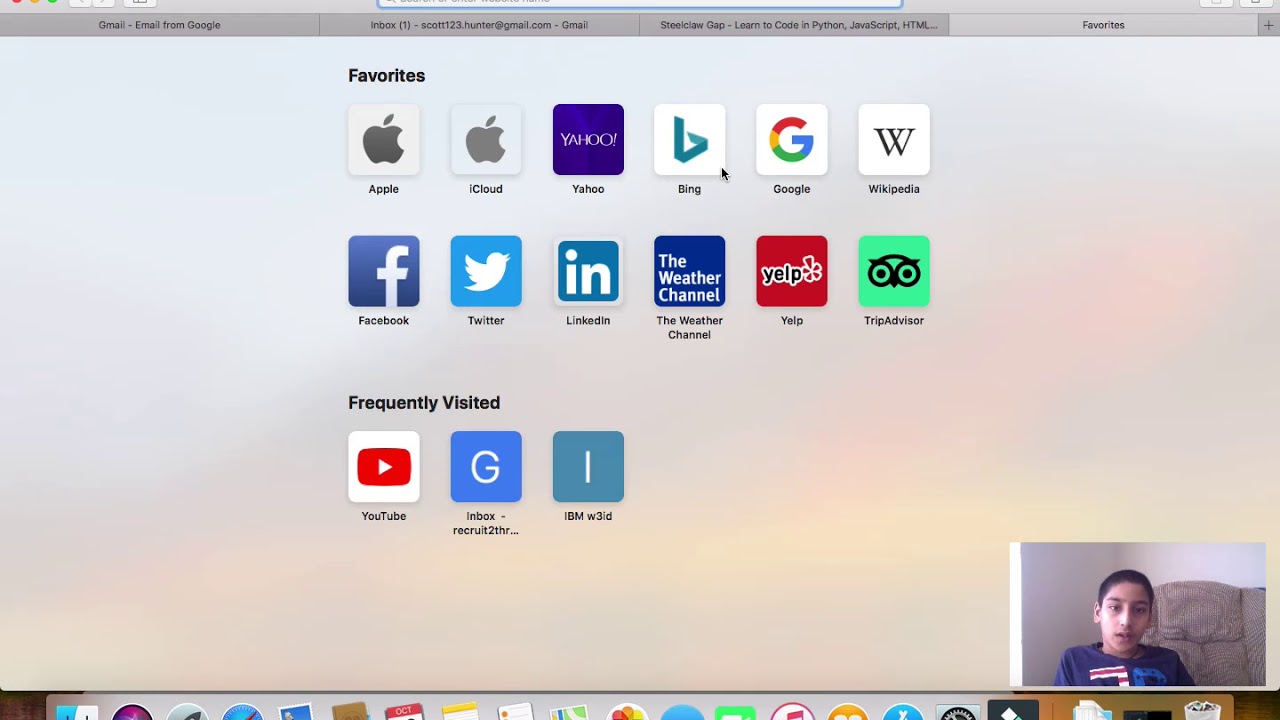Open System Preferences from the Dock
This screenshot has width=1280, height=720.
(957, 712)
